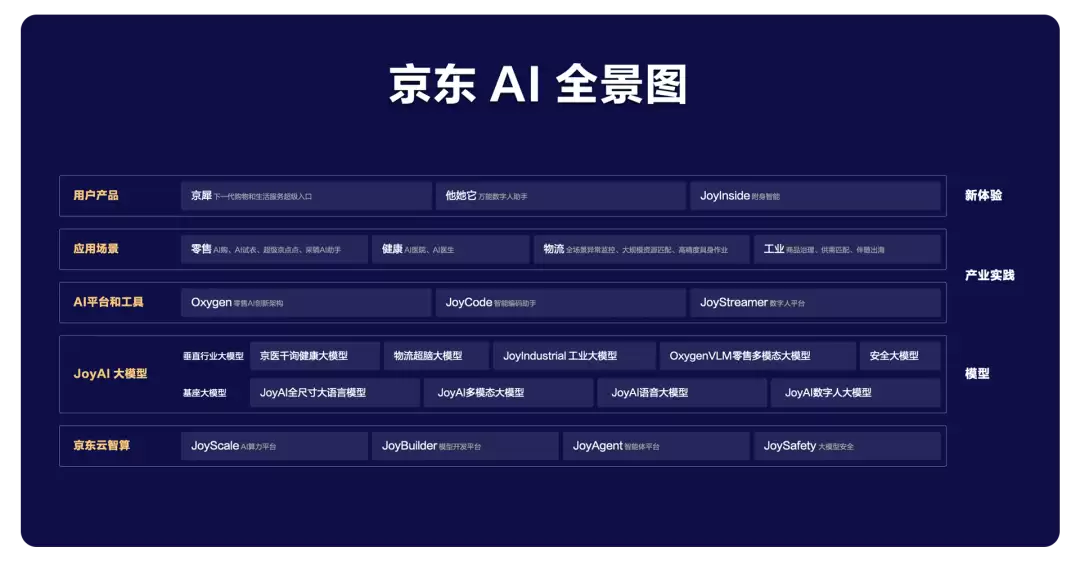Click the JoyAI 大模型 row label
1080x561 pixels.
[110, 374]
